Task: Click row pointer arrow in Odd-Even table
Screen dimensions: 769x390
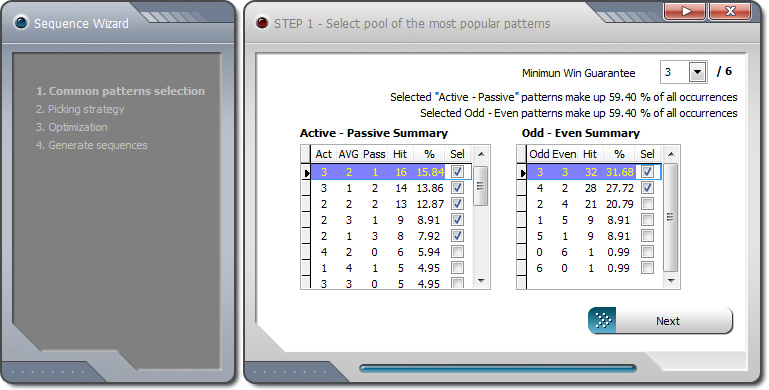Action: pos(522,172)
